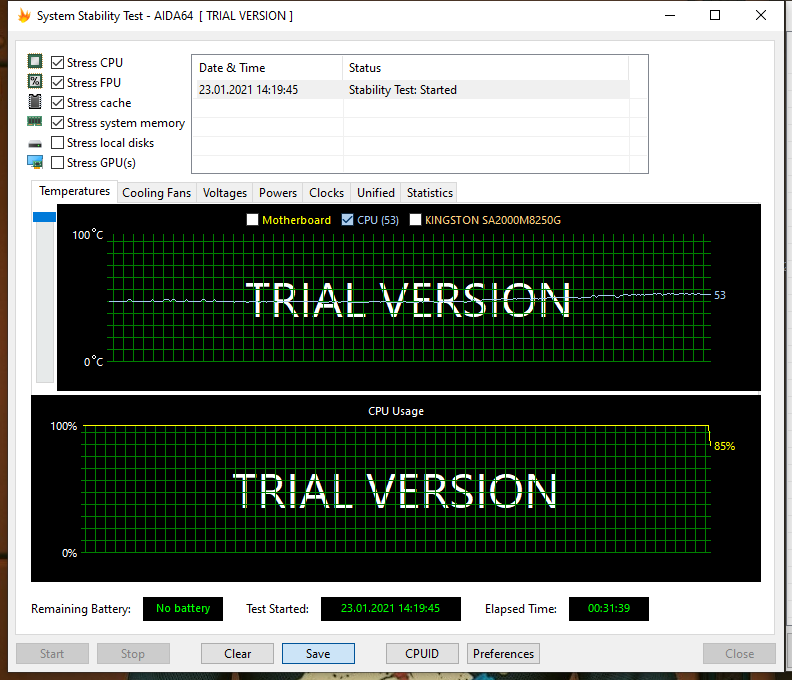Open the CPUID panel

[422, 654]
